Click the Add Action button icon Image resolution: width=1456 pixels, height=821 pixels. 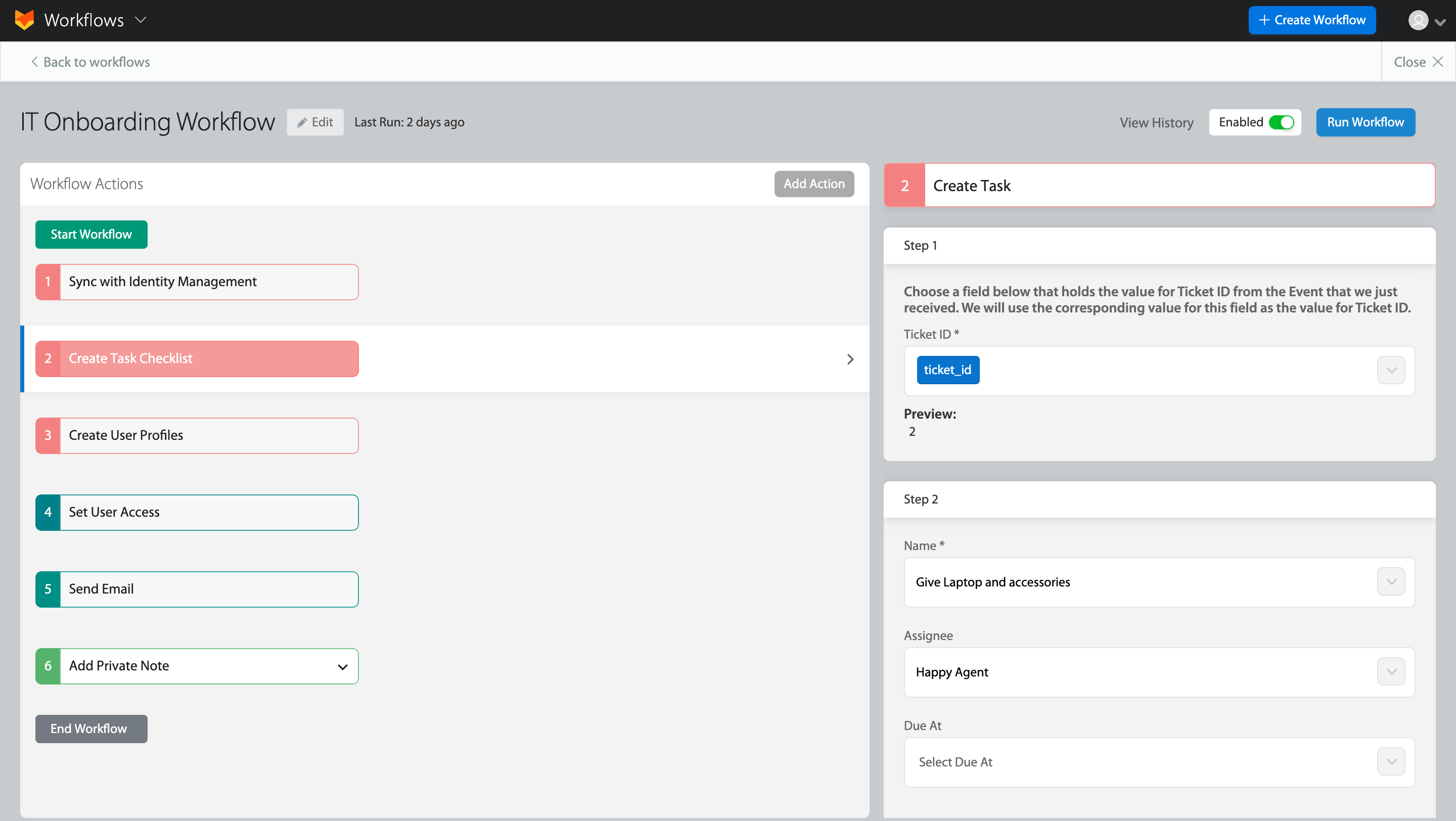pyautogui.click(x=814, y=183)
